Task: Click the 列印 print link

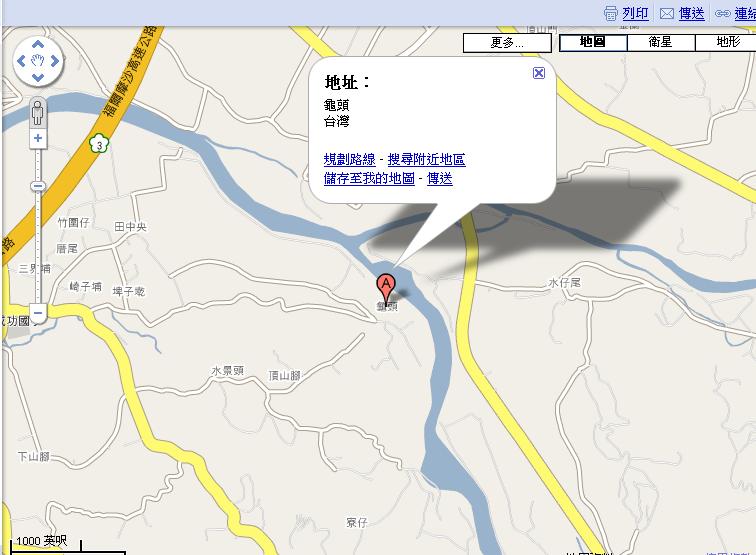Action: click(635, 13)
